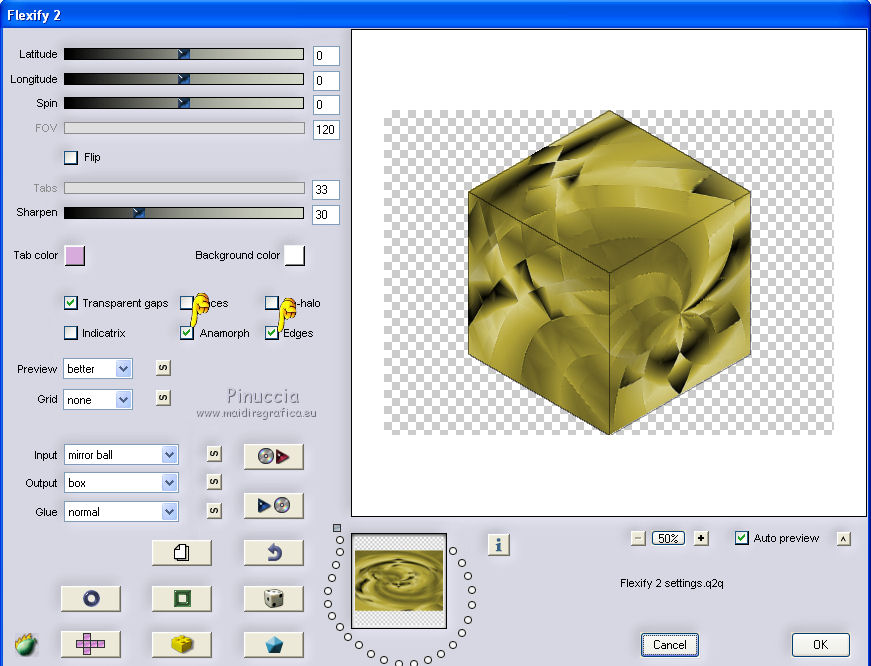Click the source image thumbnail
871x666 pixels.
click(399, 581)
